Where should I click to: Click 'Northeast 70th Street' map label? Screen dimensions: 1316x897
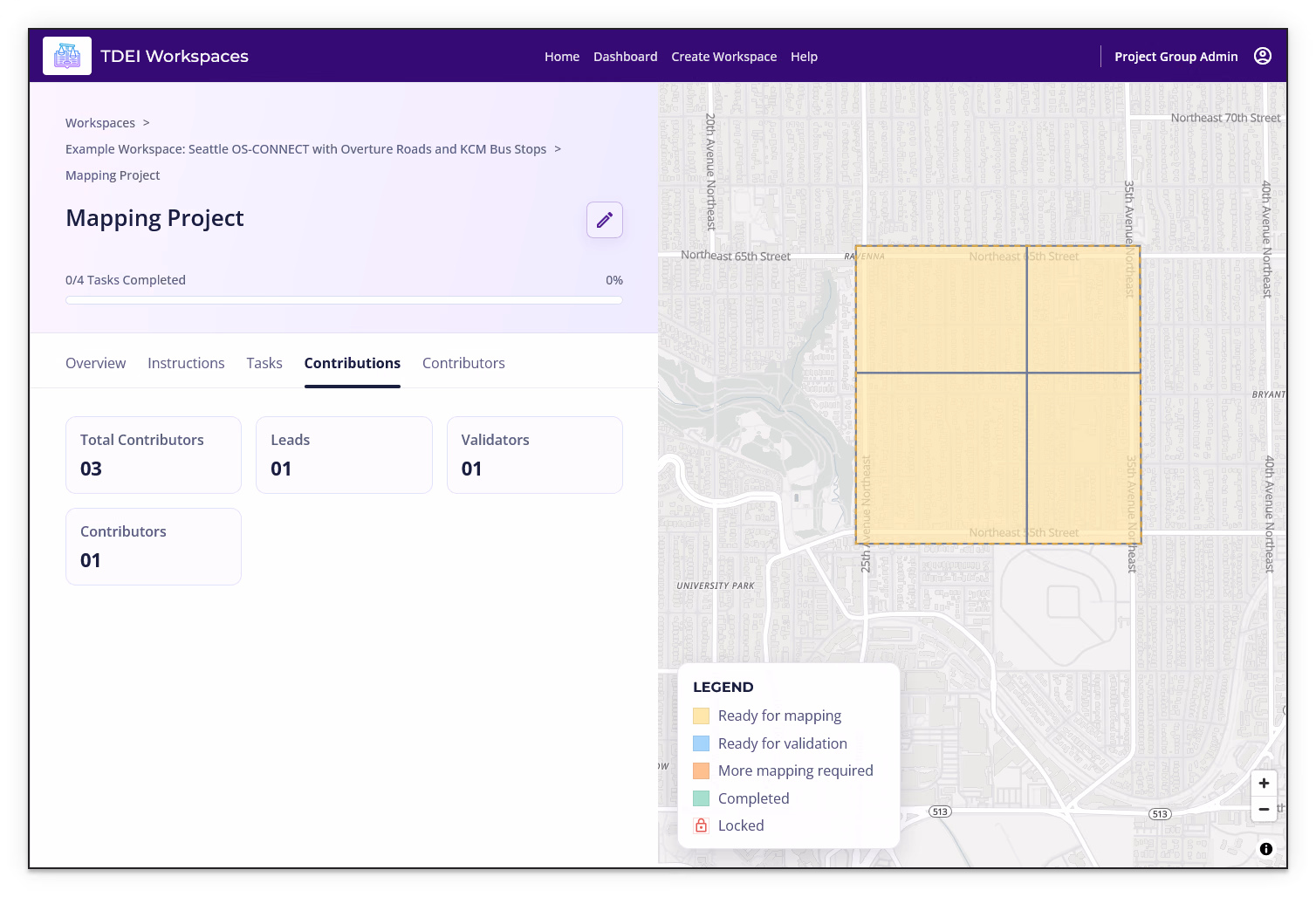(1225, 118)
